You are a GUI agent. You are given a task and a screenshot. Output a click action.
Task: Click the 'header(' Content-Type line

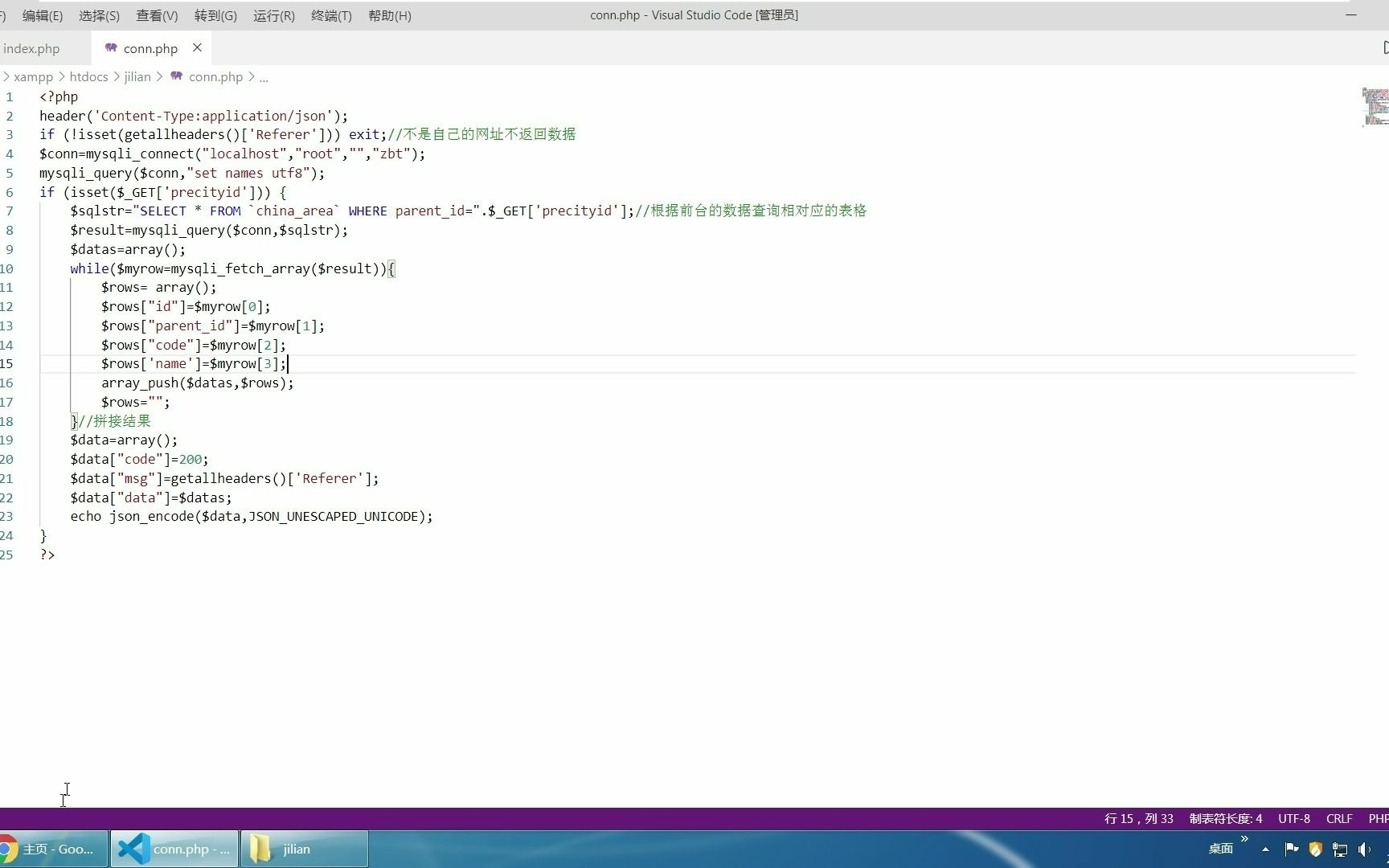[x=194, y=116]
